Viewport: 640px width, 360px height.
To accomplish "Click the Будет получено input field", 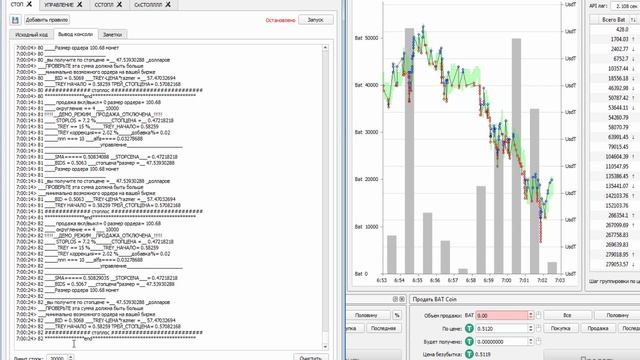I will coord(502,342).
